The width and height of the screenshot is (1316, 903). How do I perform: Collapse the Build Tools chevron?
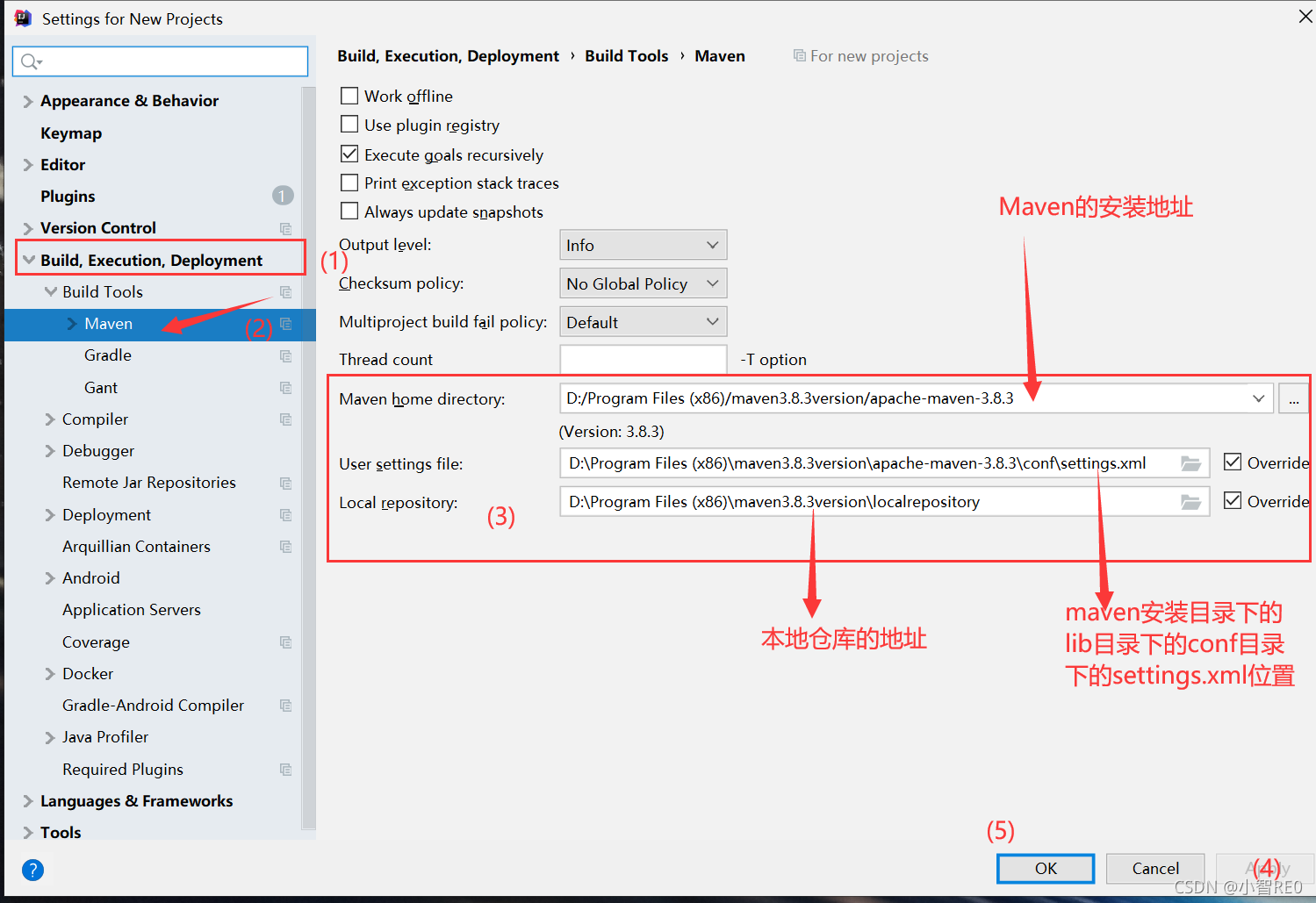[x=51, y=291]
